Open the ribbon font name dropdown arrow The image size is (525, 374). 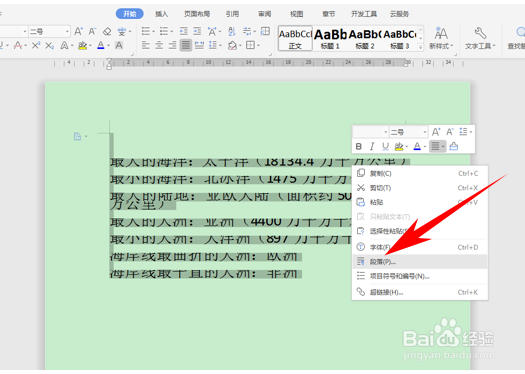25,31
